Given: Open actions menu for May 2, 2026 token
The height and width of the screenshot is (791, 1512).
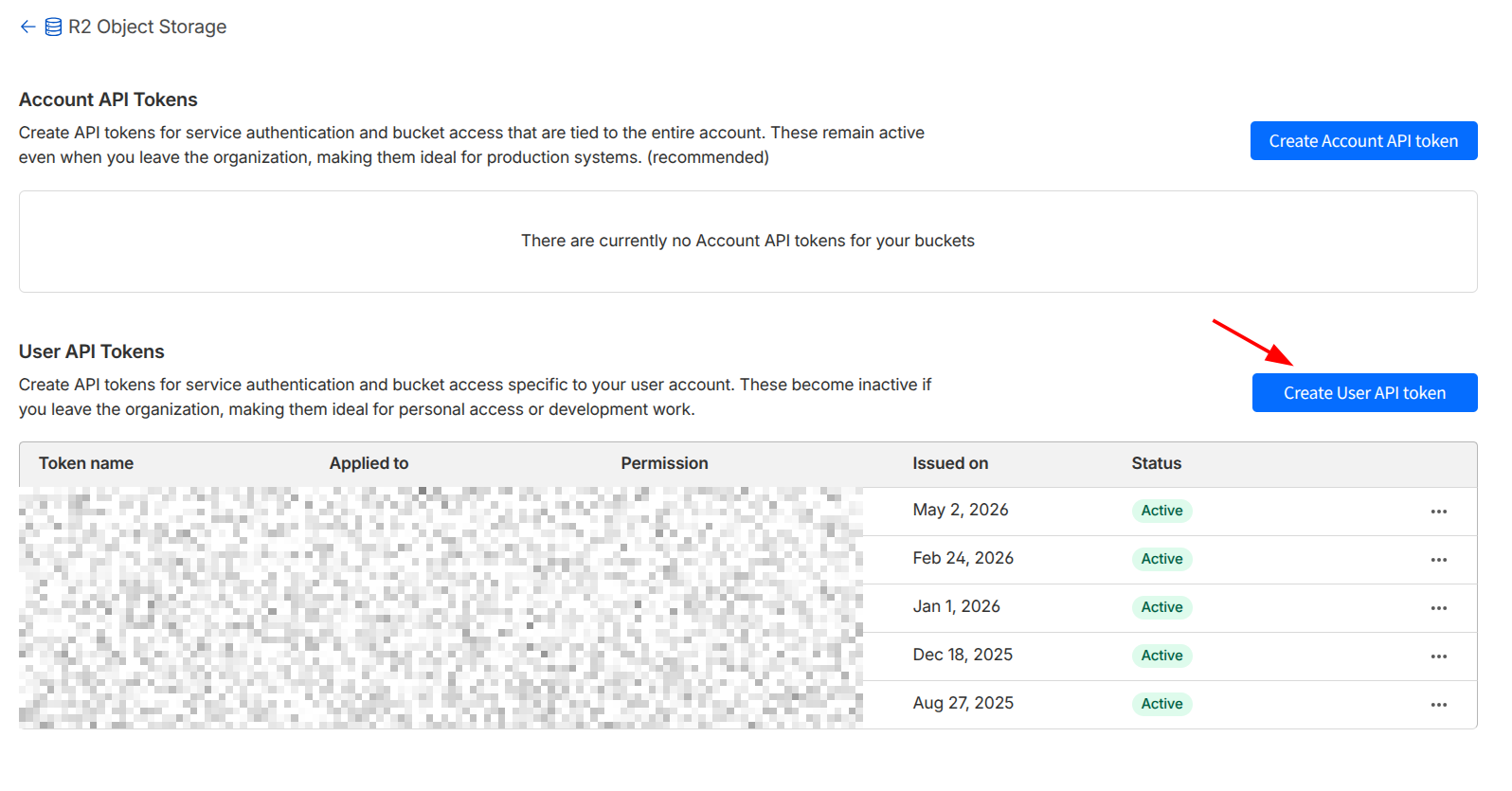Looking at the screenshot, I should [1438, 512].
